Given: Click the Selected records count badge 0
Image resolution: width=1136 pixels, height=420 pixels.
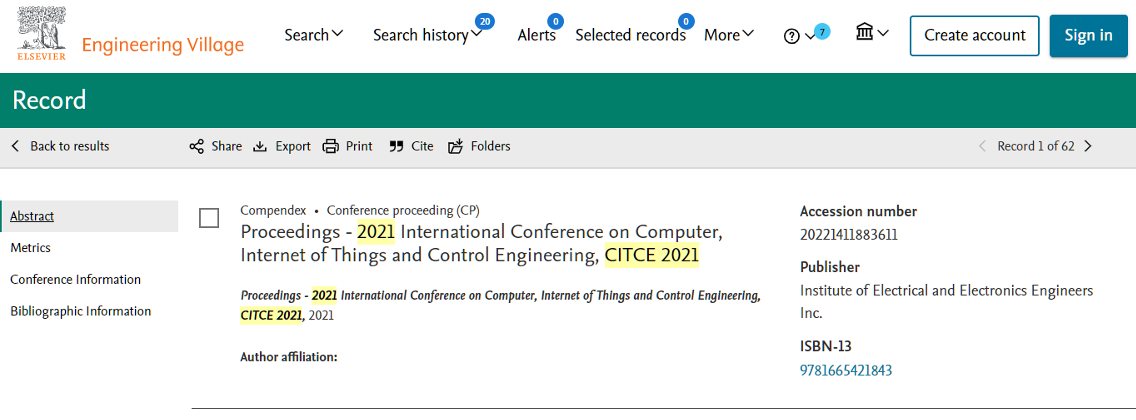Looking at the screenshot, I should click(685, 21).
